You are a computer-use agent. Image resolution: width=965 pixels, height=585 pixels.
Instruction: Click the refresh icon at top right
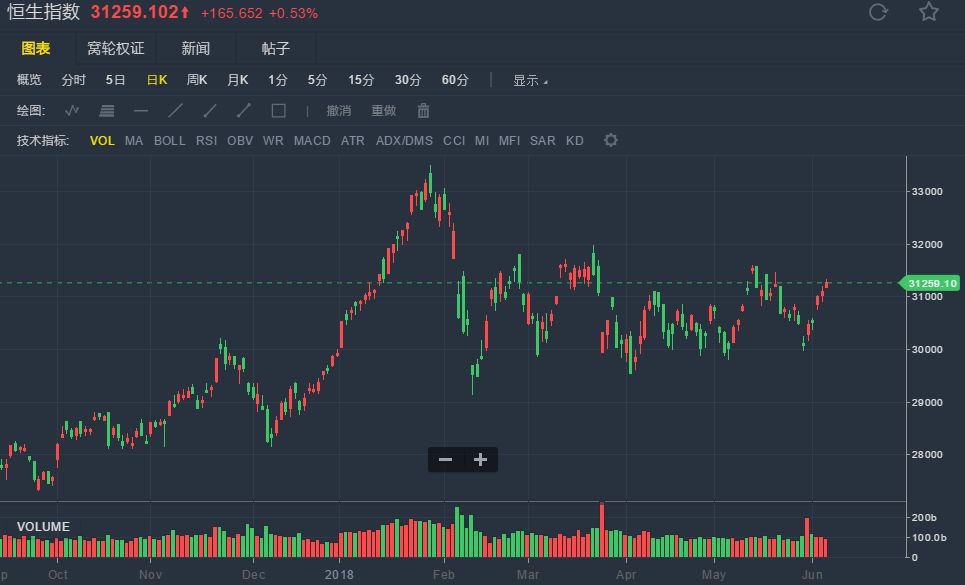tap(878, 12)
